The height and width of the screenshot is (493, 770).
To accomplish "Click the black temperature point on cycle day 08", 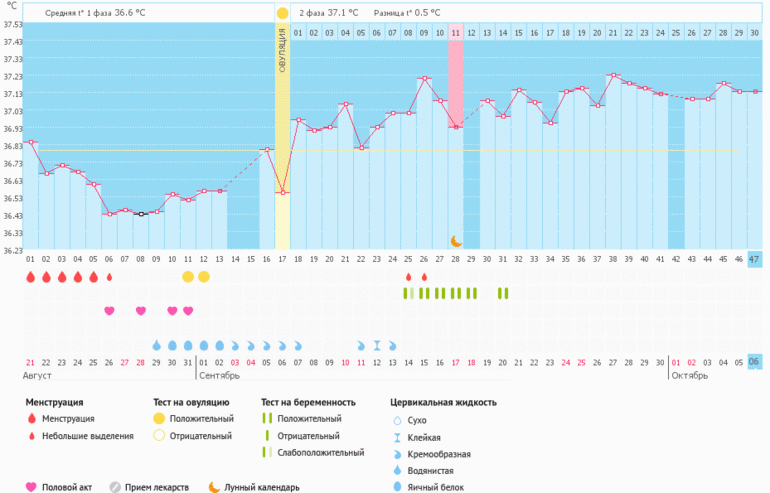I will pyautogui.click(x=141, y=214).
